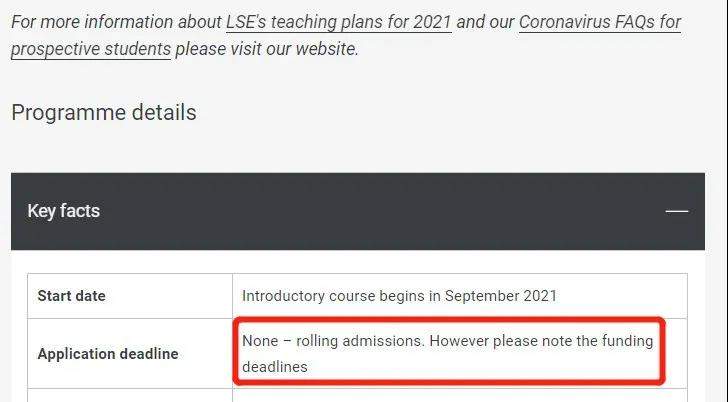Click the partially visible row below Application deadline
The image size is (728, 402).
tap(130, 395)
